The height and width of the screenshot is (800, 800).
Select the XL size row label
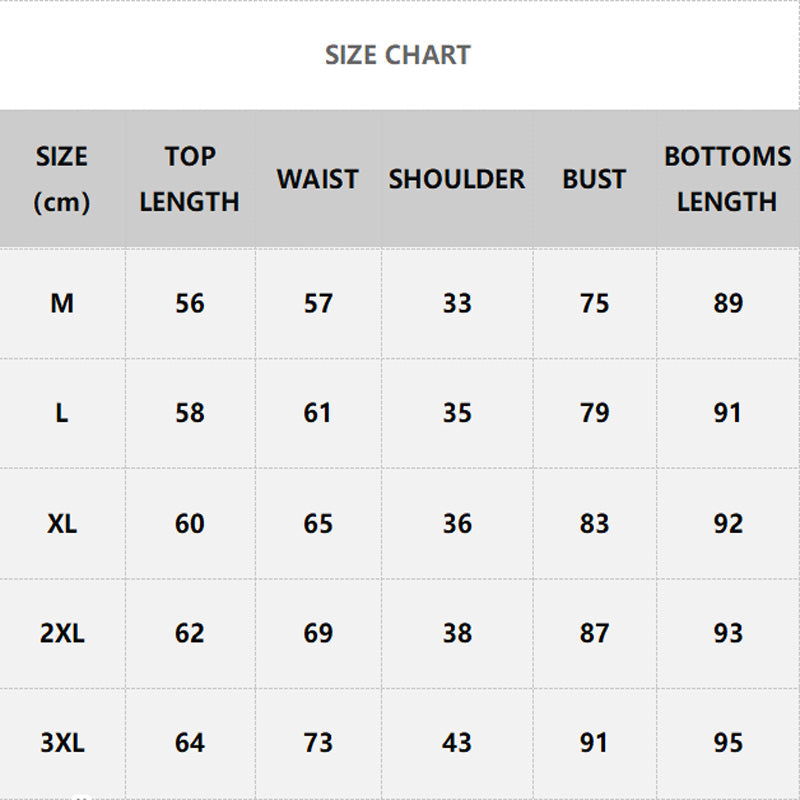click(x=62, y=523)
